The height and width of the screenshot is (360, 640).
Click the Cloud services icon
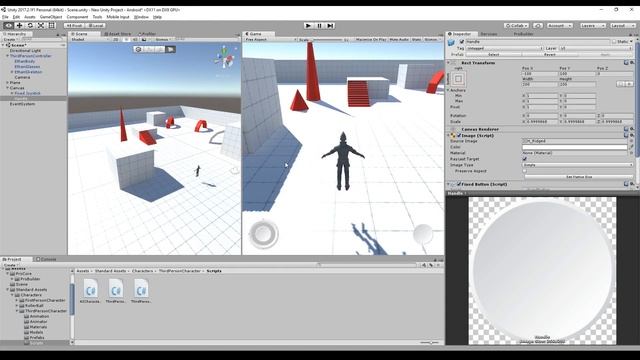[538, 25]
